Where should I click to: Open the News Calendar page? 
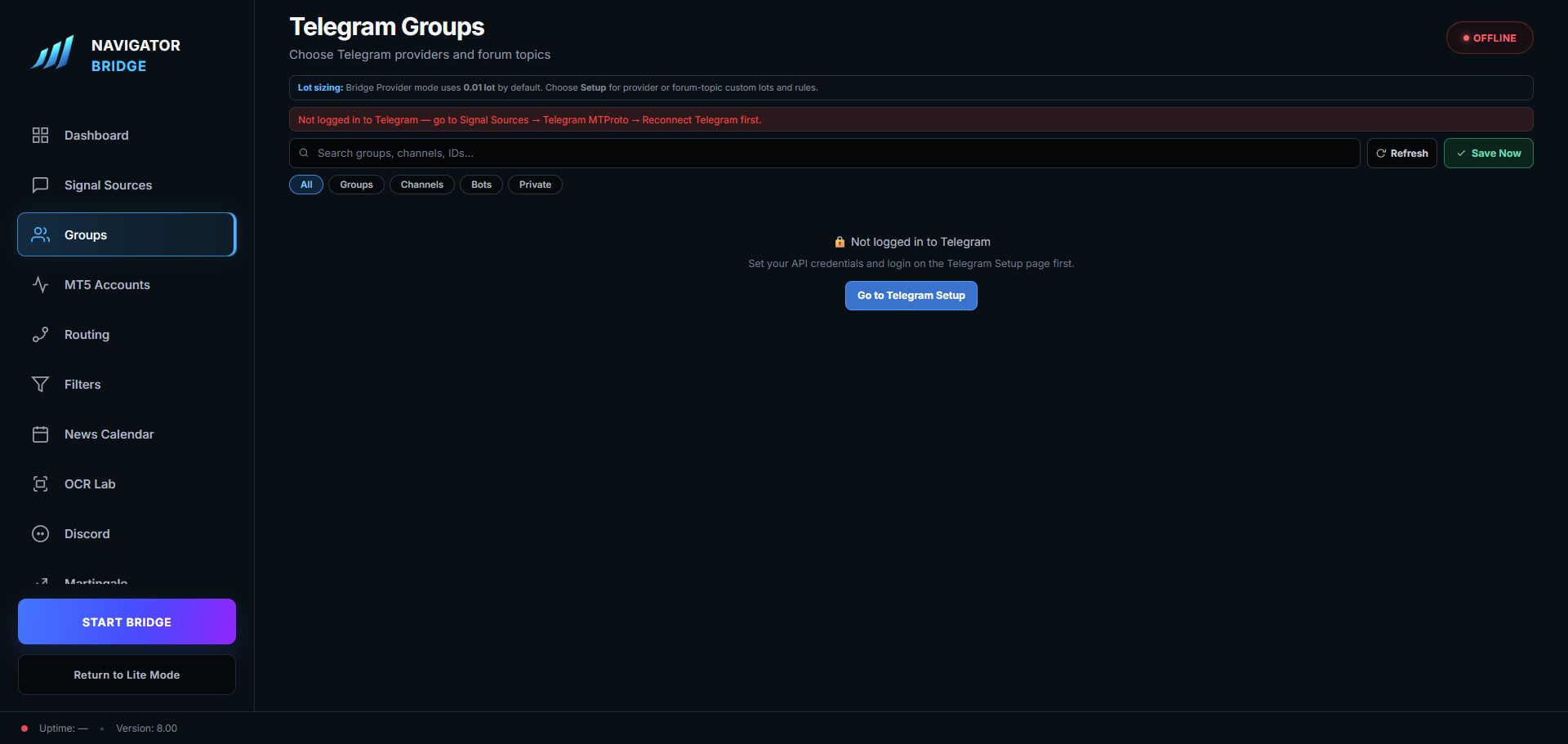[x=127, y=434]
